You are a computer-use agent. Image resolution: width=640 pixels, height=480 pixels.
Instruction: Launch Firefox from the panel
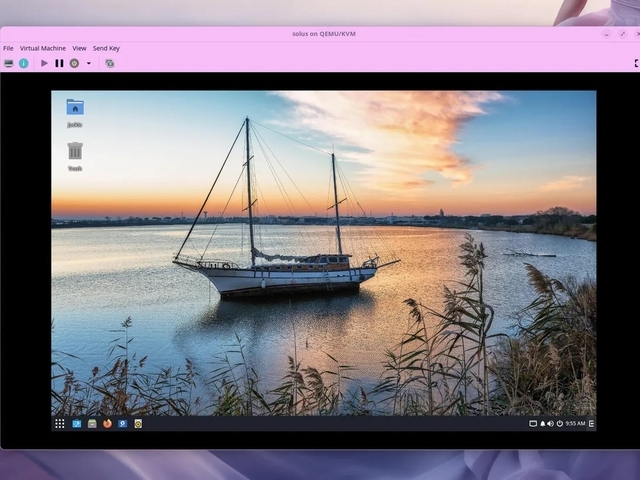[107, 424]
